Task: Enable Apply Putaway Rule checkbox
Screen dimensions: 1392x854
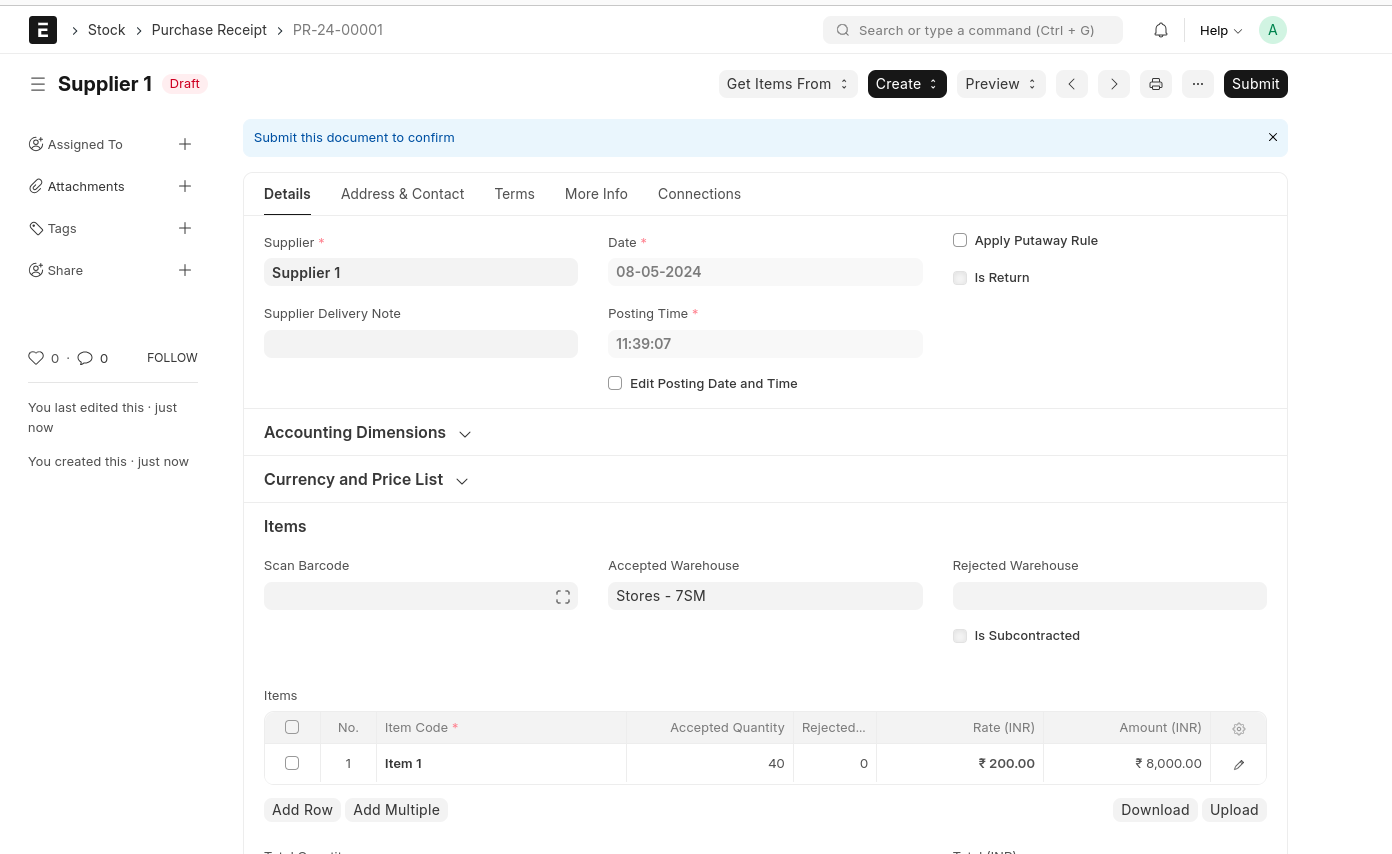Action: tap(960, 240)
